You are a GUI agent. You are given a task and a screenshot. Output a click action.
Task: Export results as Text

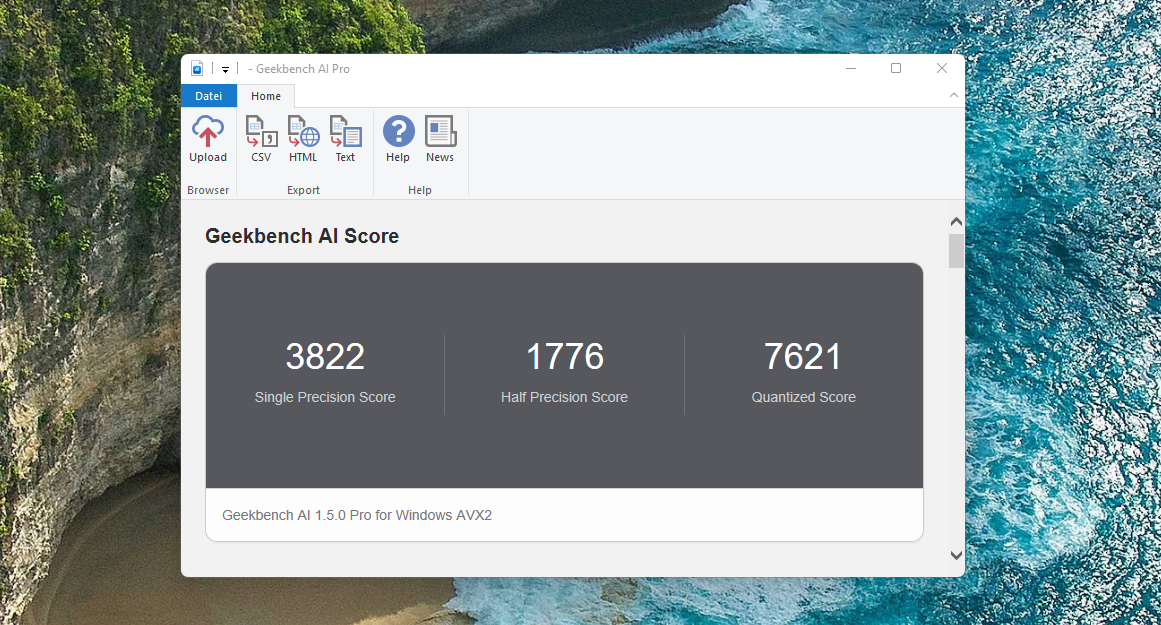coord(345,140)
